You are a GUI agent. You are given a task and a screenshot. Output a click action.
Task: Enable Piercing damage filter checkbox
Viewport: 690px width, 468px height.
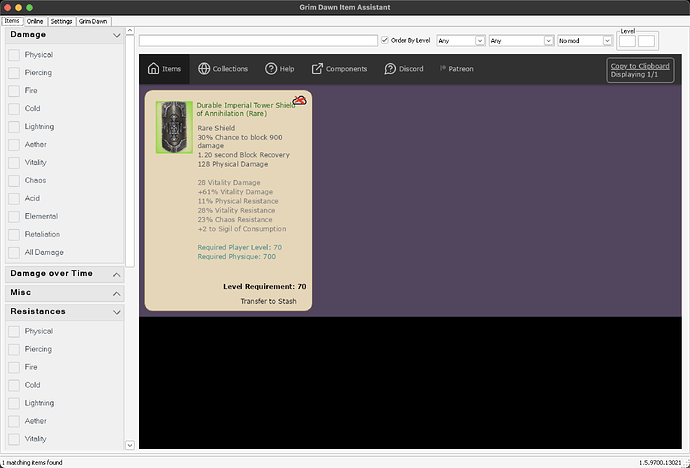point(14,73)
